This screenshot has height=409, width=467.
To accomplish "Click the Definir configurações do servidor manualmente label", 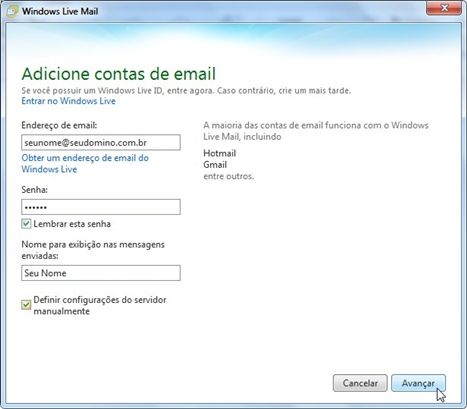I will [x=100, y=305].
